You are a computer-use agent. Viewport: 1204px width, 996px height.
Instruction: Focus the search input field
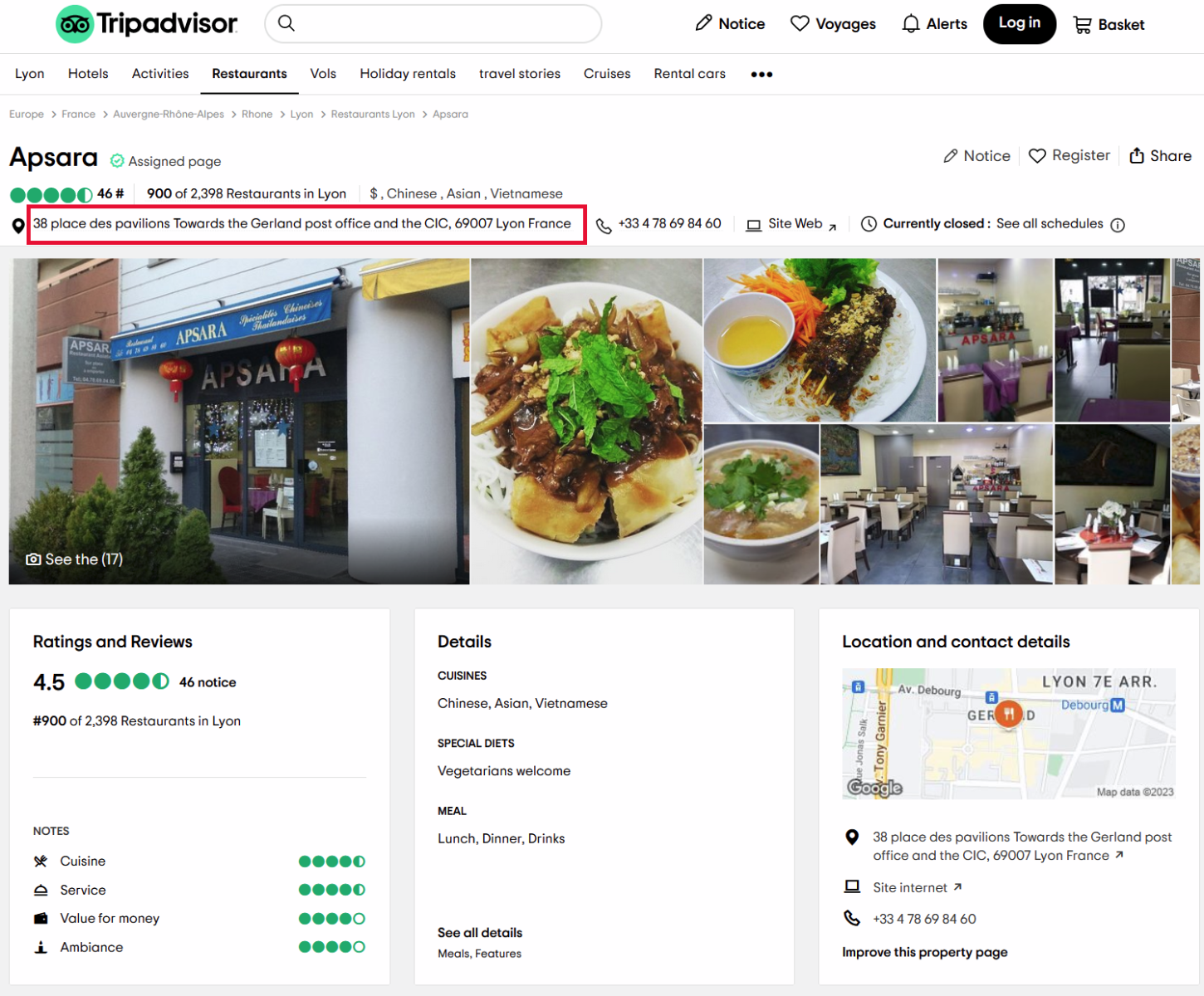[433, 23]
